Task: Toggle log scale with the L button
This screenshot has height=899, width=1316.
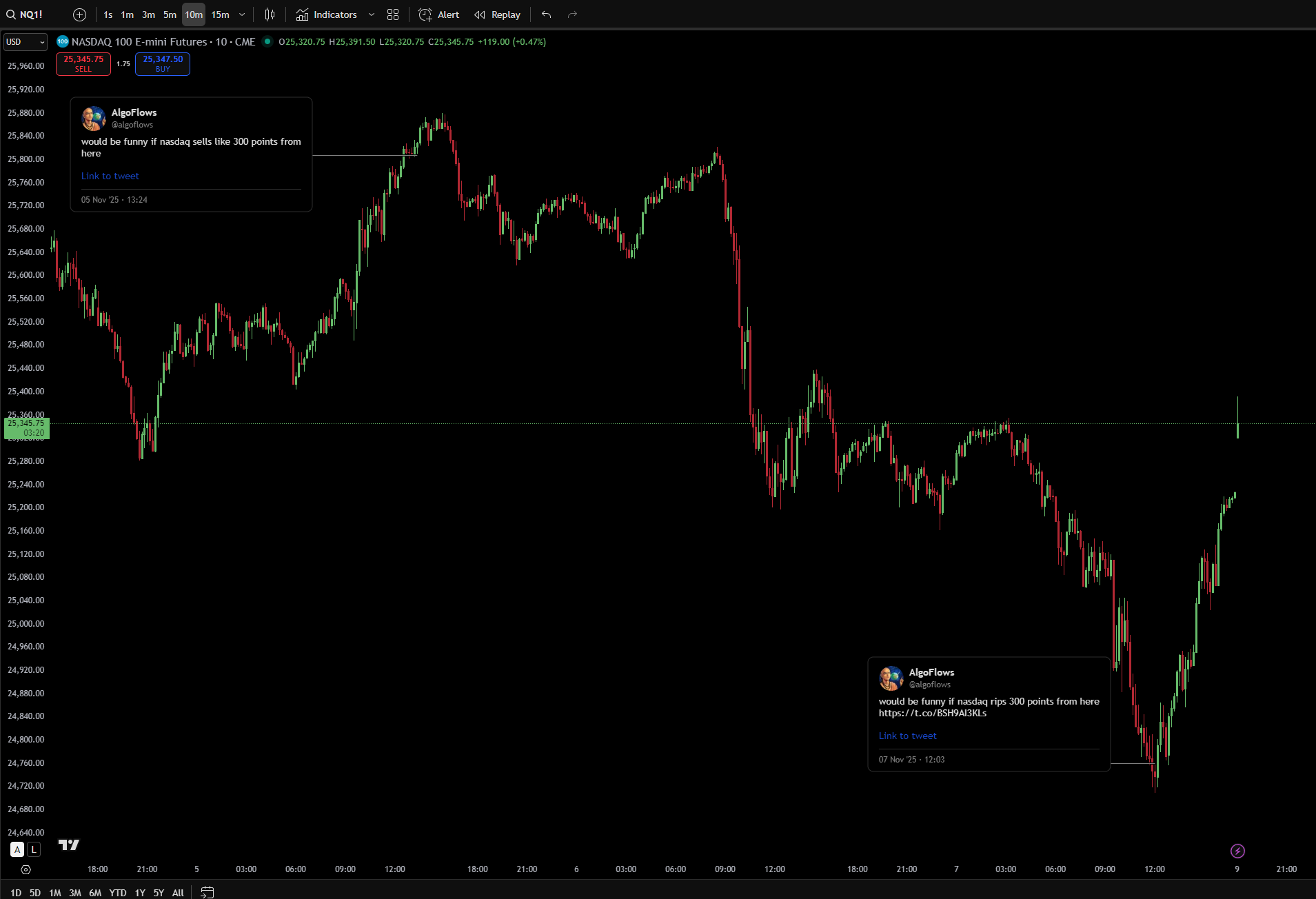Action: tap(34, 849)
